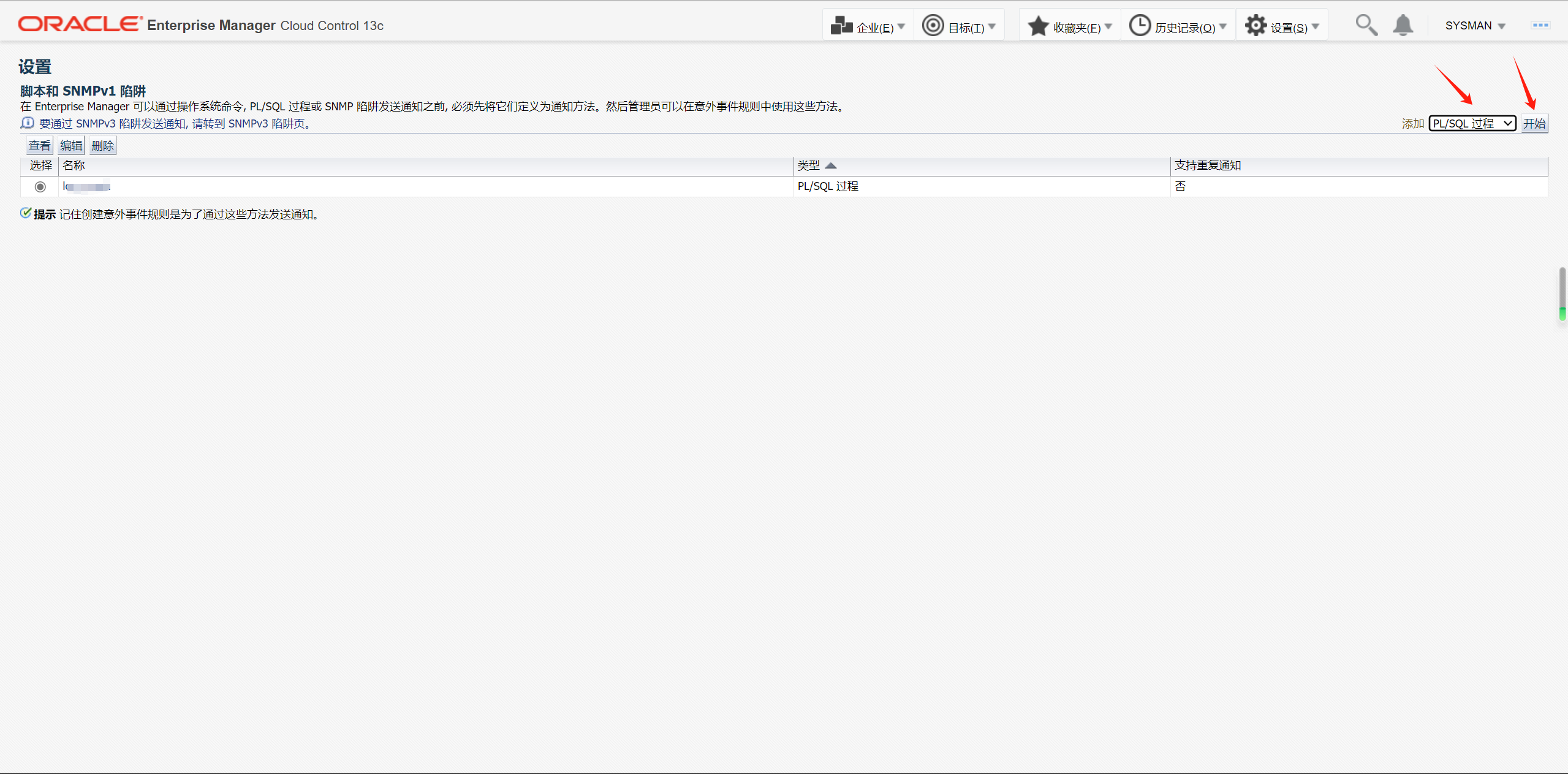Click the 删除 button
This screenshot has height=774, width=1568.
coord(102,146)
